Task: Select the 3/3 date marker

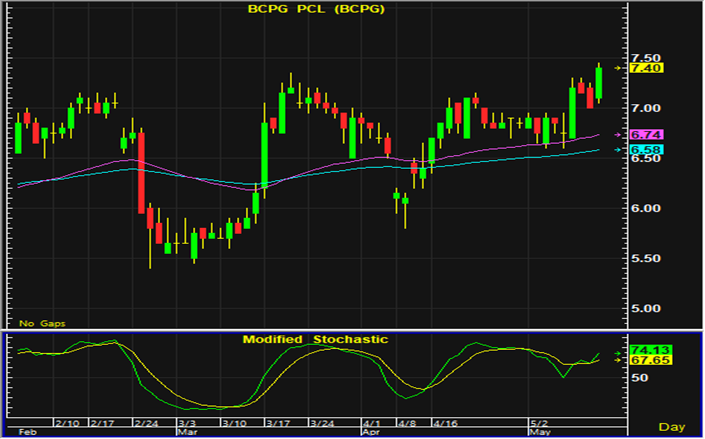Action: pyautogui.click(x=187, y=423)
